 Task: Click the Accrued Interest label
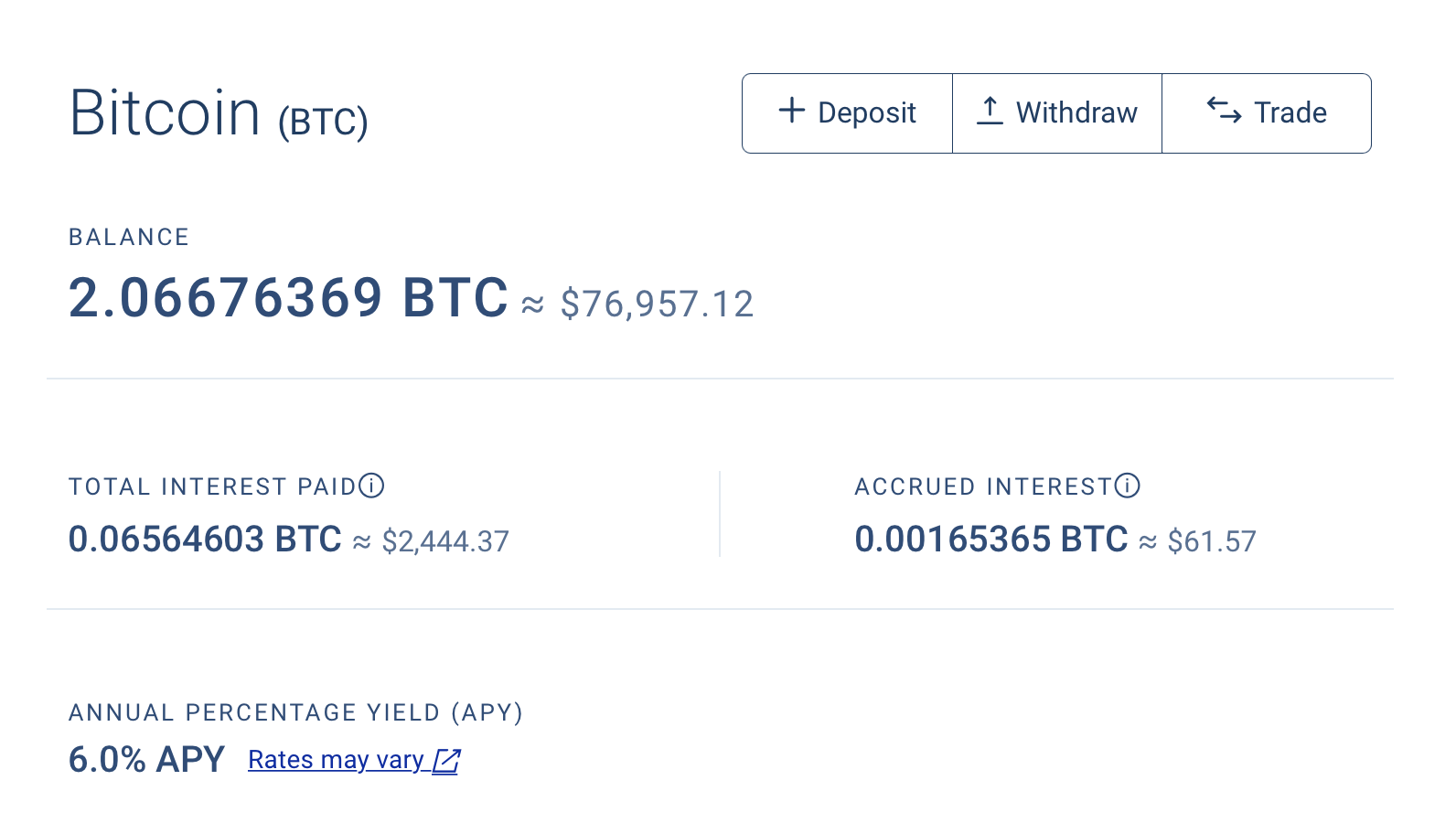coord(983,486)
